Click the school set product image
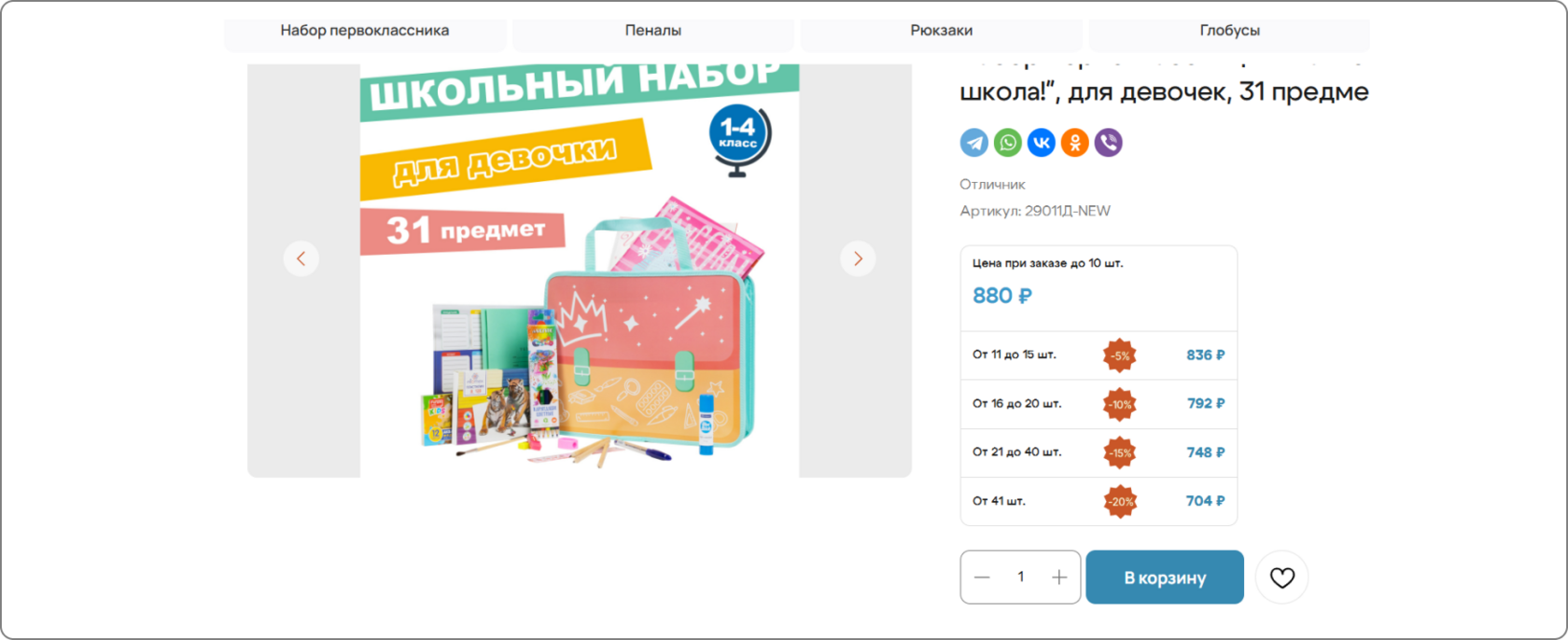Viewport: 1568px width, 640px height. (x=580, y=271)
